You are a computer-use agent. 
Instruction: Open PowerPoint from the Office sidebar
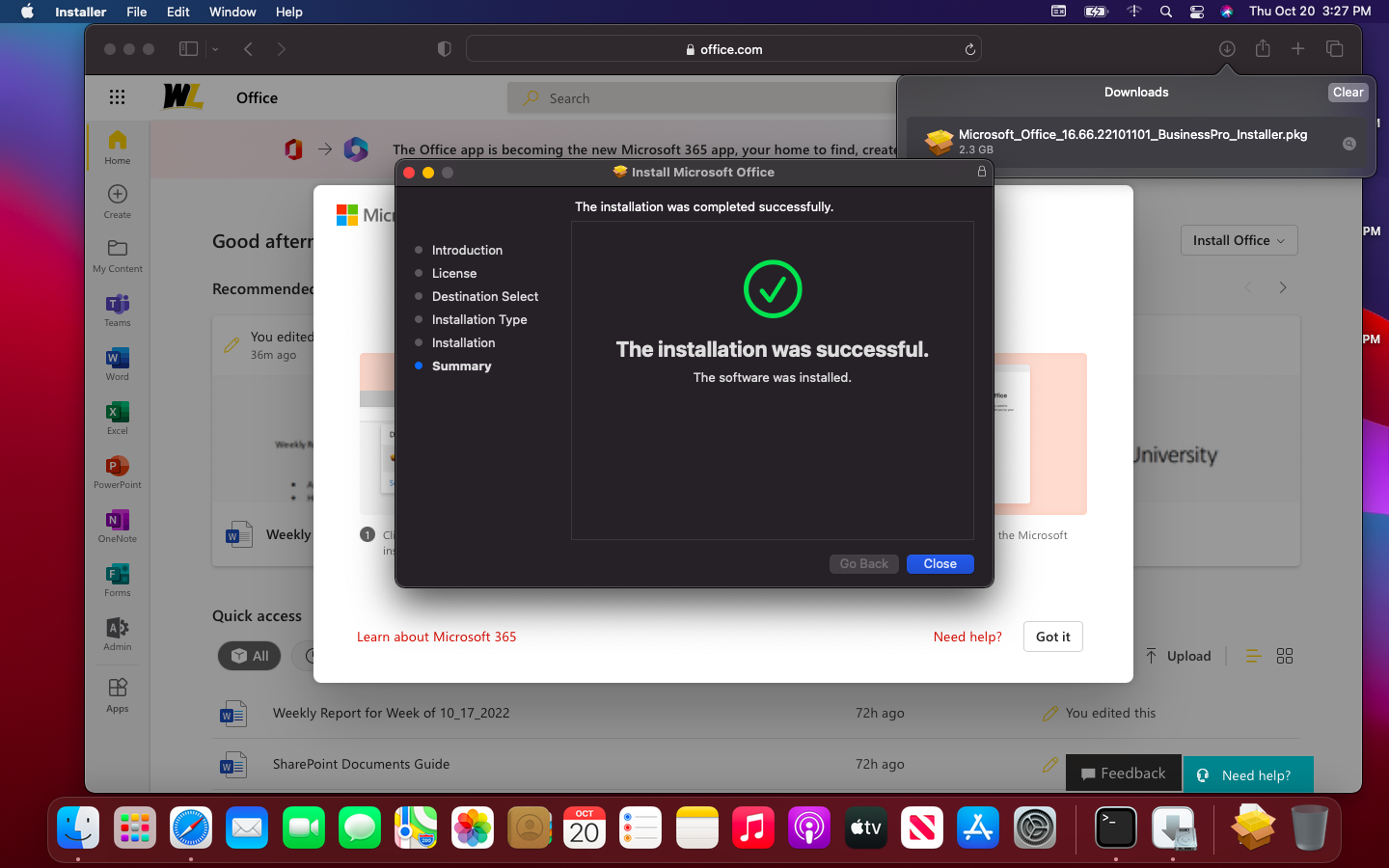pyautogui.click(x=118, y=471)
